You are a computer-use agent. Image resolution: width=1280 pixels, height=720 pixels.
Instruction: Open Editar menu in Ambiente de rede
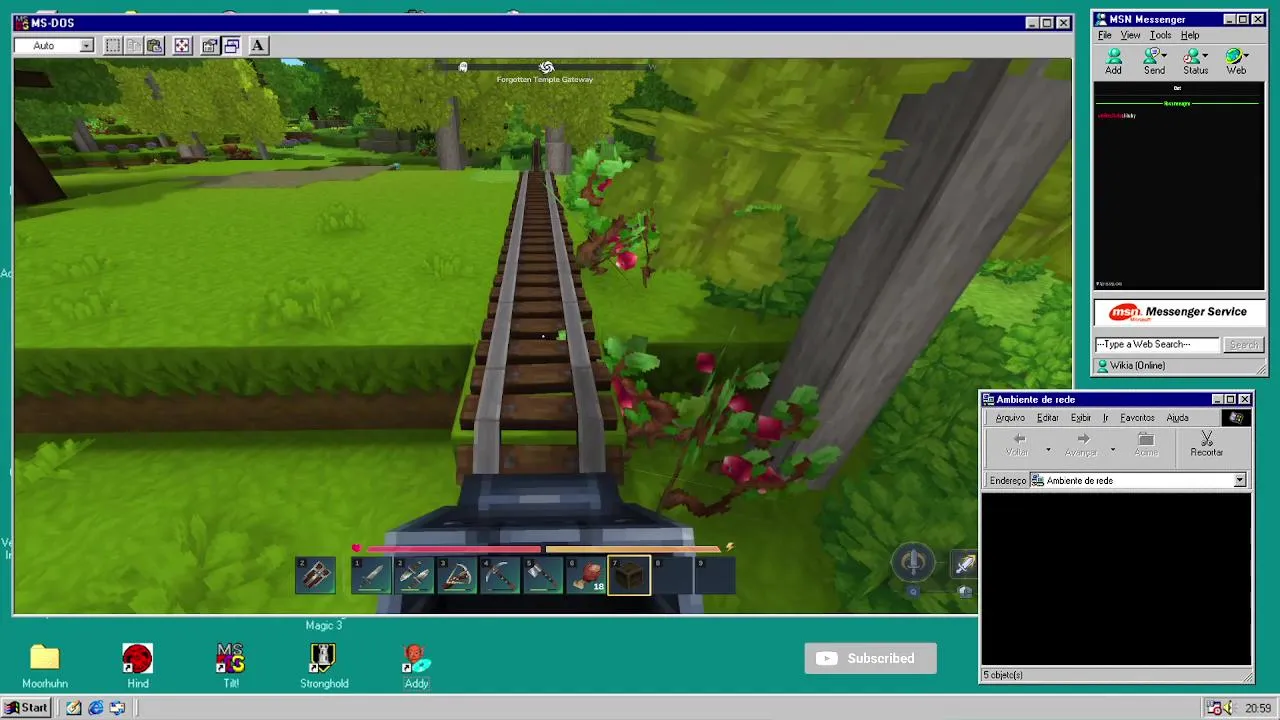click(1047, 418)
